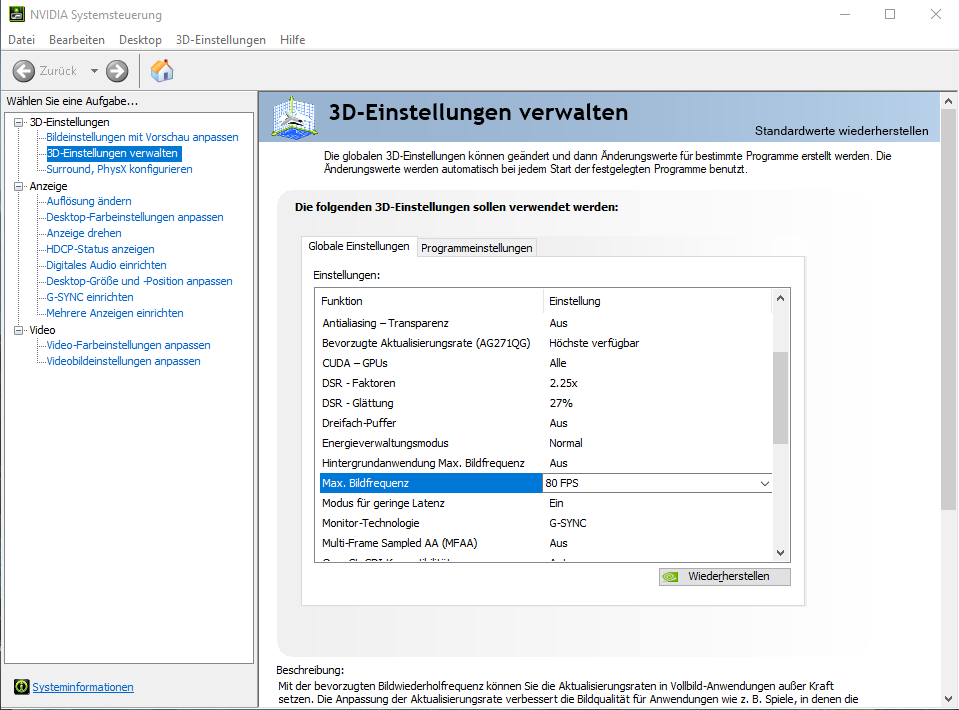Viewport: 959px width, 710px height.
Task: Click the 27% DSR smoothing value
Action: tap(561, 403)
